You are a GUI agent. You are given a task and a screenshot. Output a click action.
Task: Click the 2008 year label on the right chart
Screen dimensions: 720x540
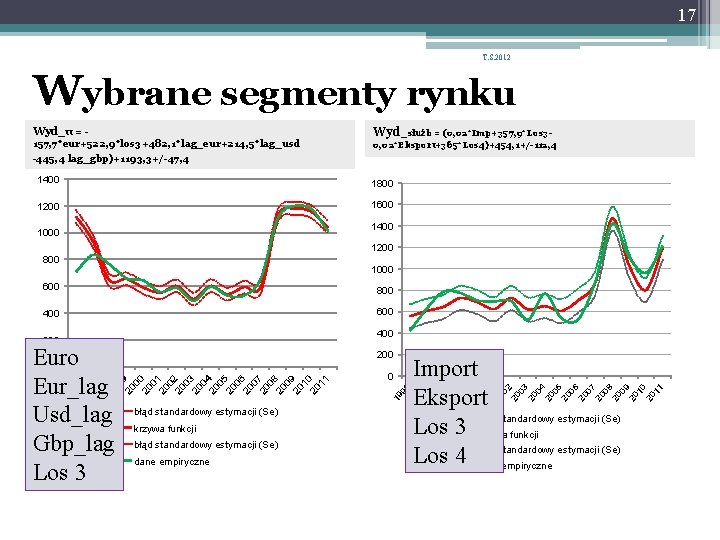pyautogui.click(x=604, y=393)
